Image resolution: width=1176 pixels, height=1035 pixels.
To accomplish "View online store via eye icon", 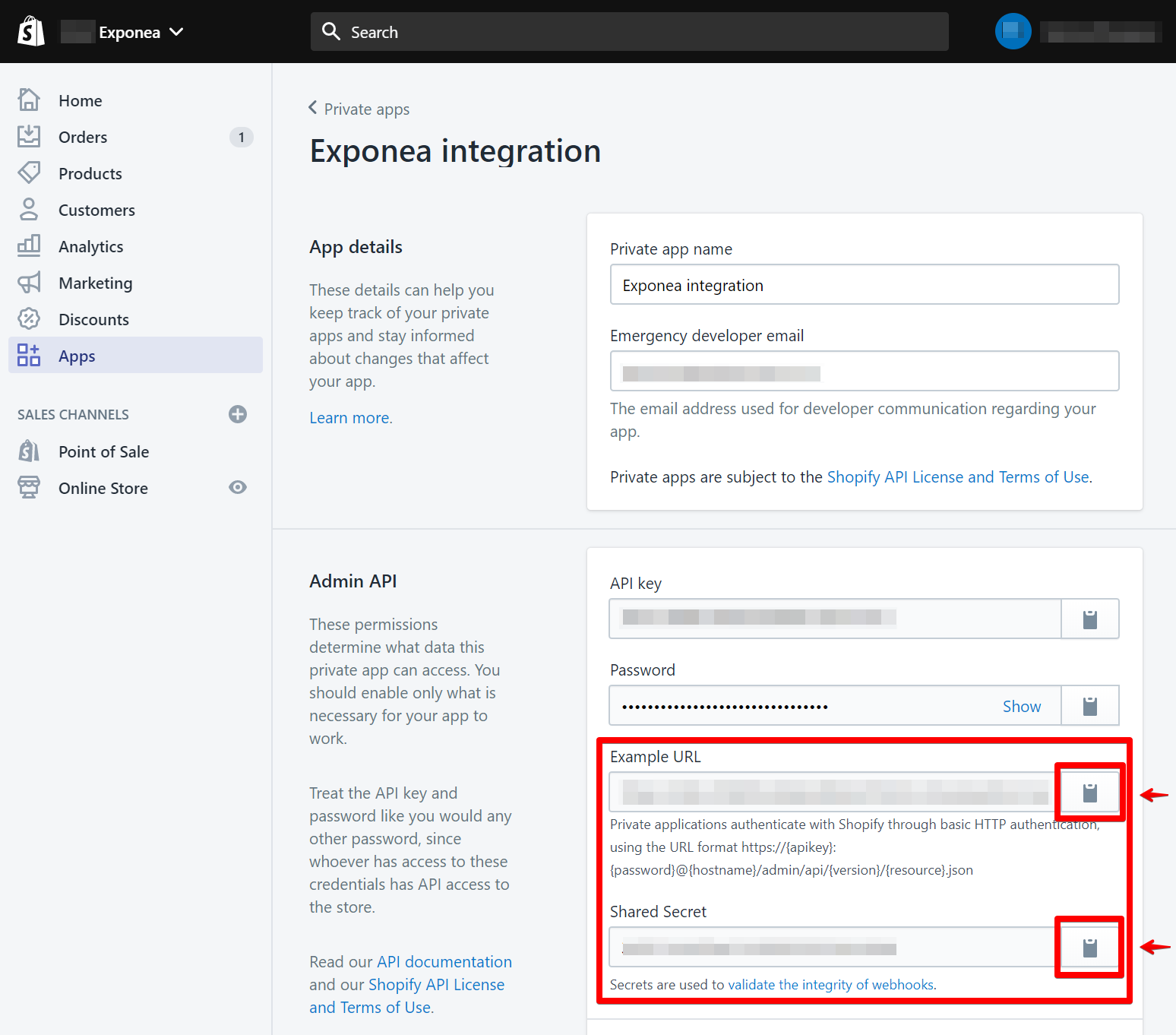I will point(238,487).
